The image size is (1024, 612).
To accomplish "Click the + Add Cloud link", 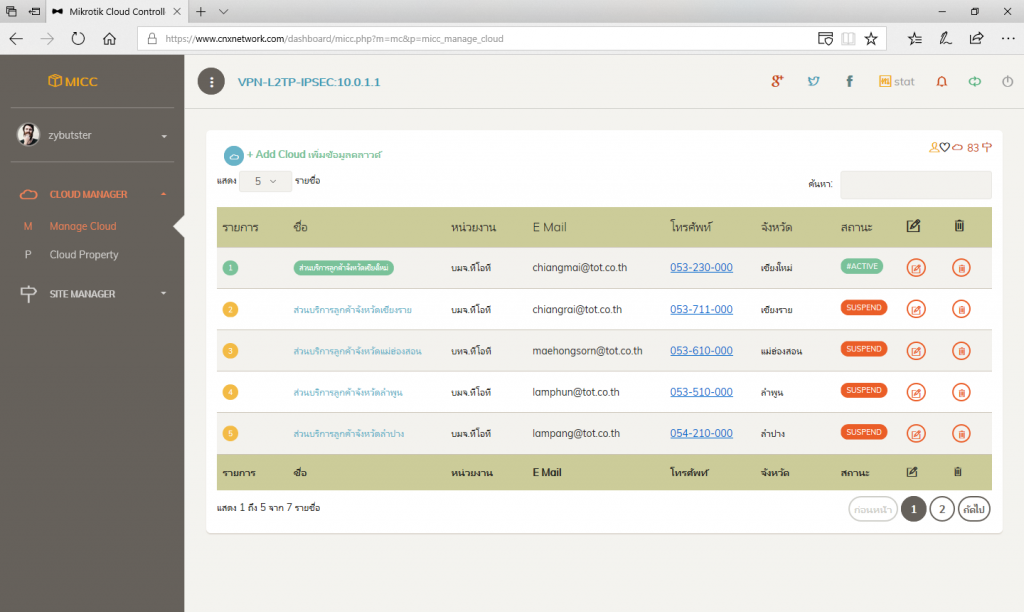I will click(313, 155).
